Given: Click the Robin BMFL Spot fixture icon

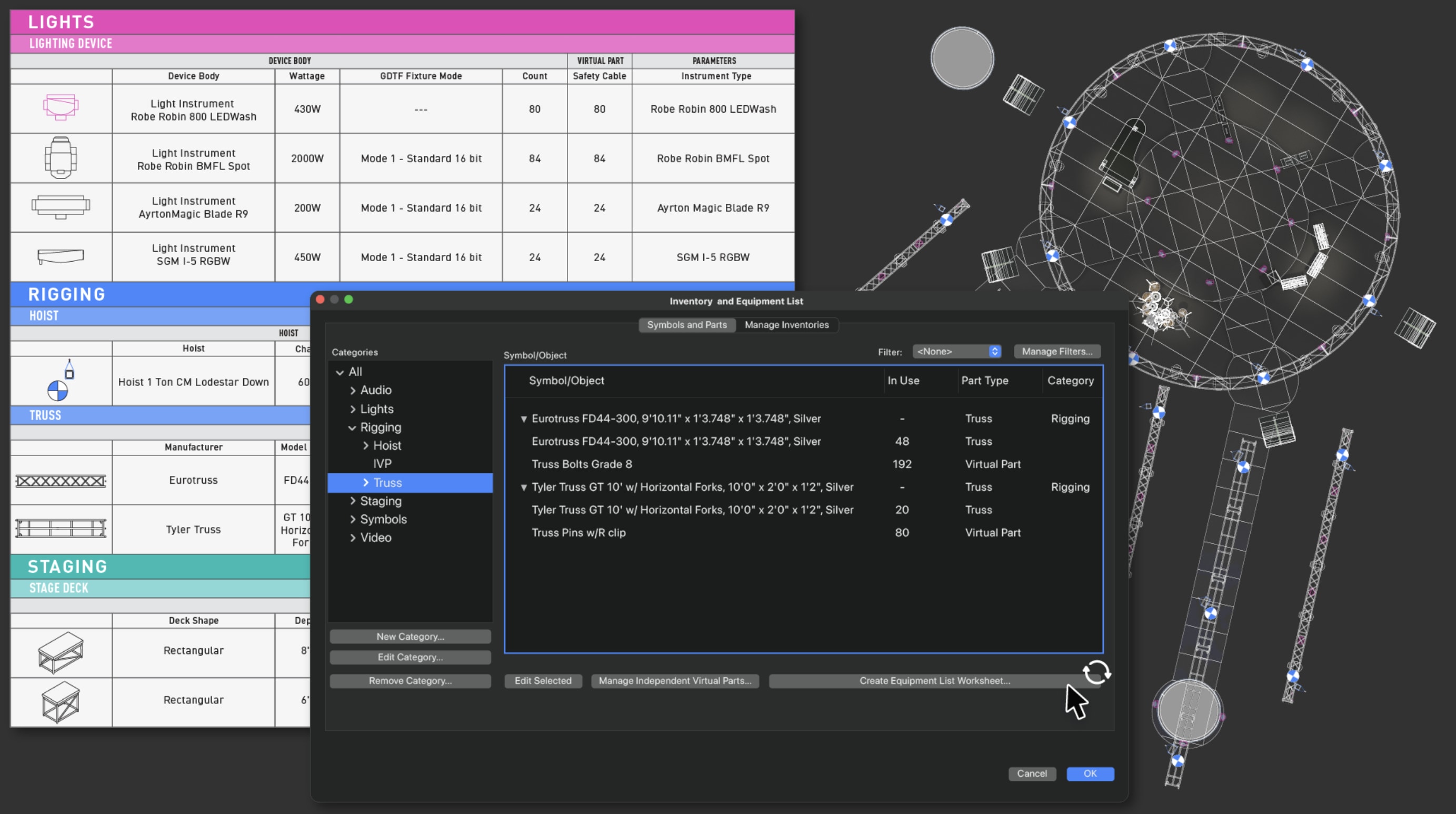Looking at the screenshot, I should pyautogui.click(x=61, y=158).
